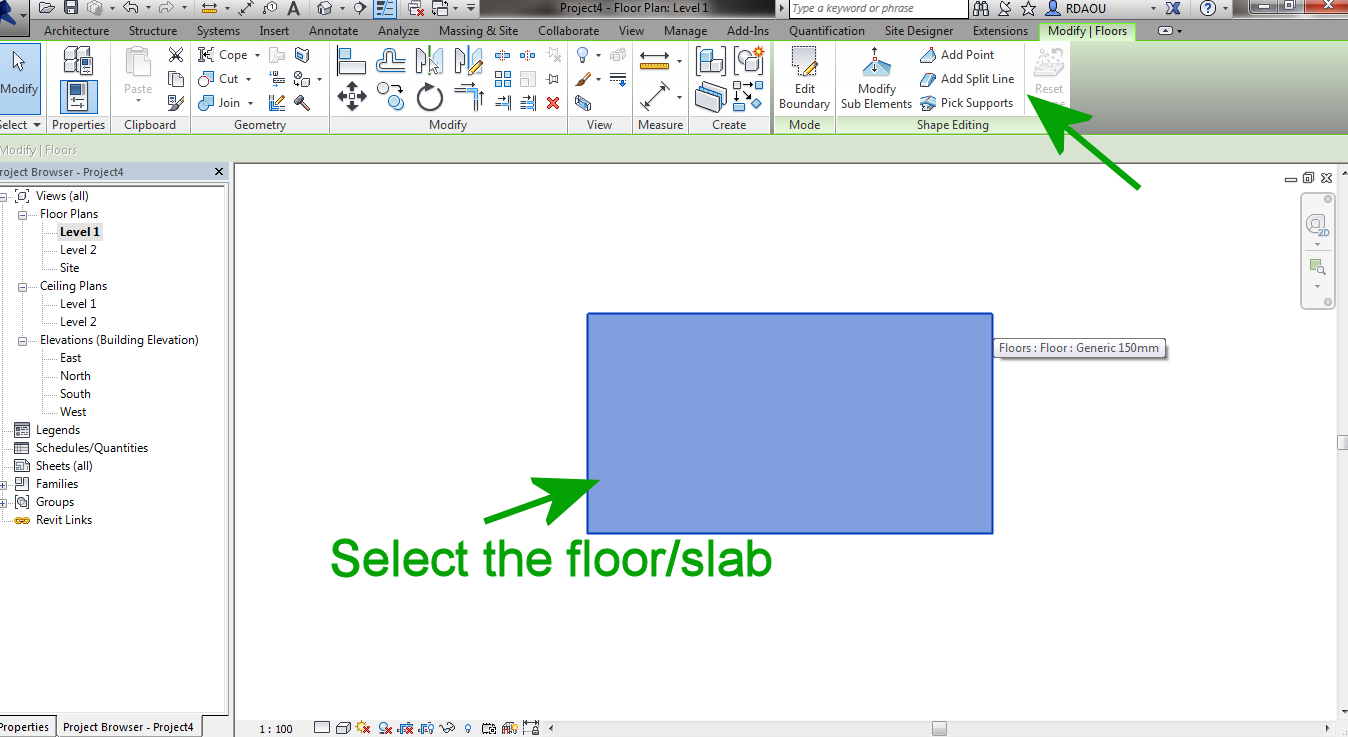Open the Annotate ribbon tab
The height and width of the screenshot is (737, 1348).
334,31
